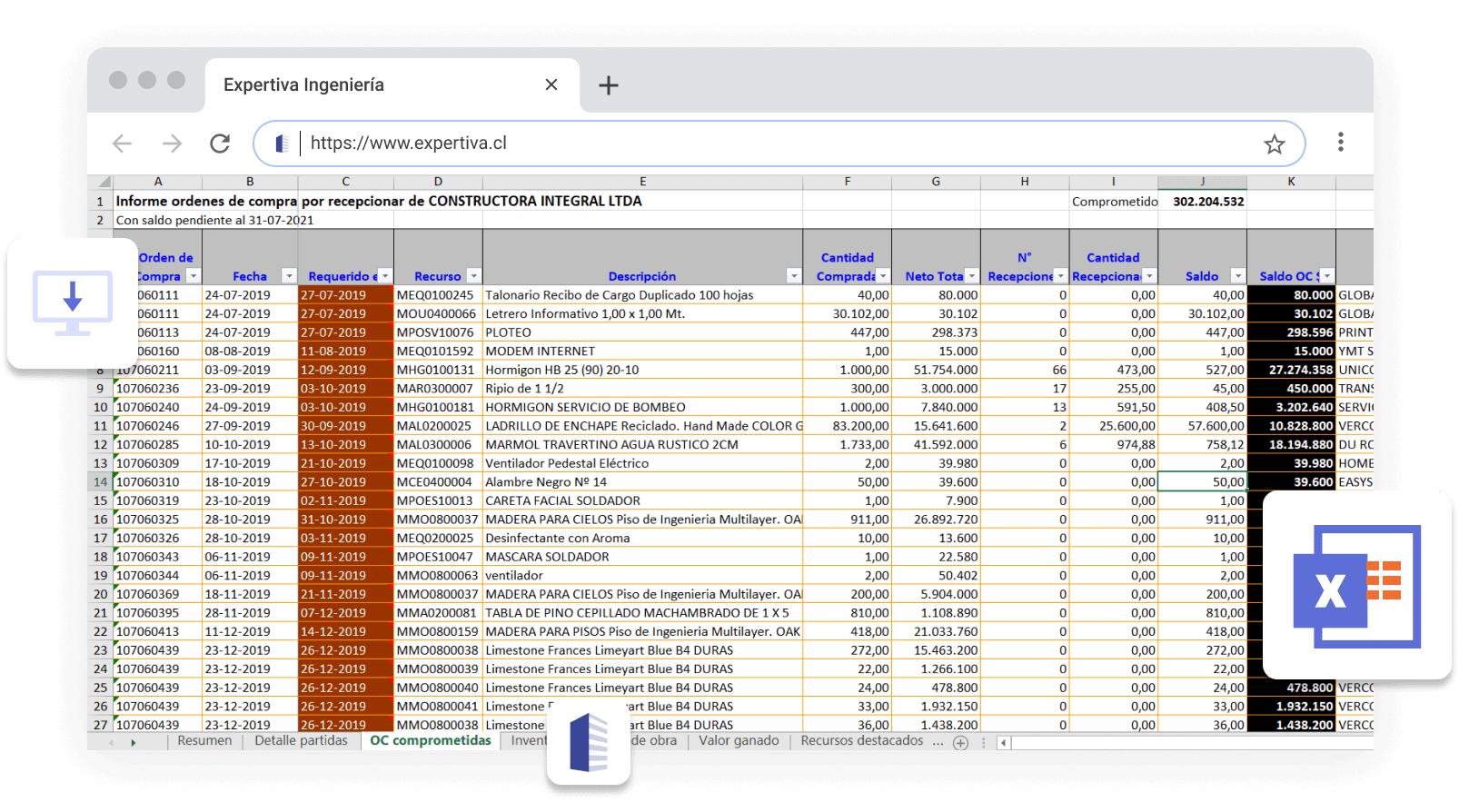Add a new sheet with the plus icon
1459x812 pixels.
click(x=960, y=743)
